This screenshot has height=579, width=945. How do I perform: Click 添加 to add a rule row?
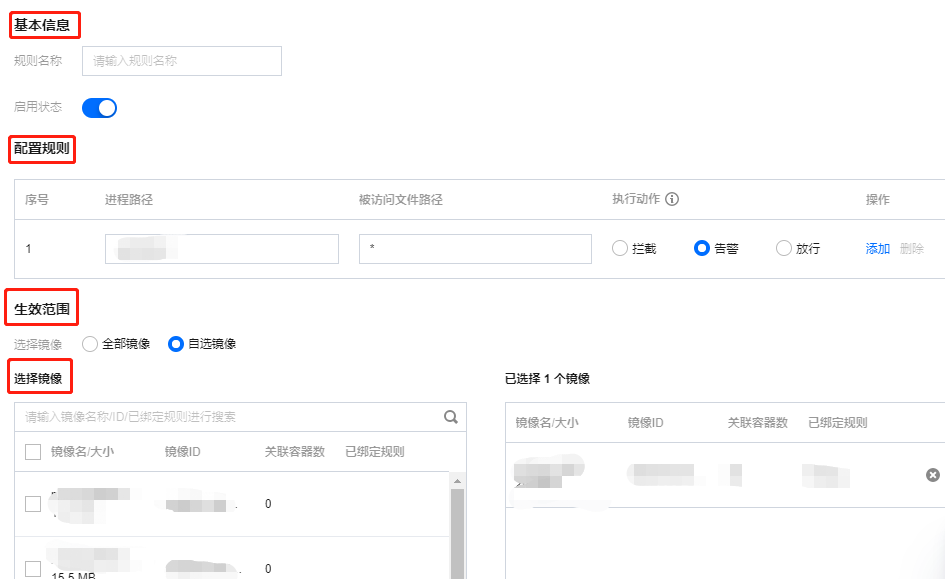pyautogui.click(x=877, y=249)
